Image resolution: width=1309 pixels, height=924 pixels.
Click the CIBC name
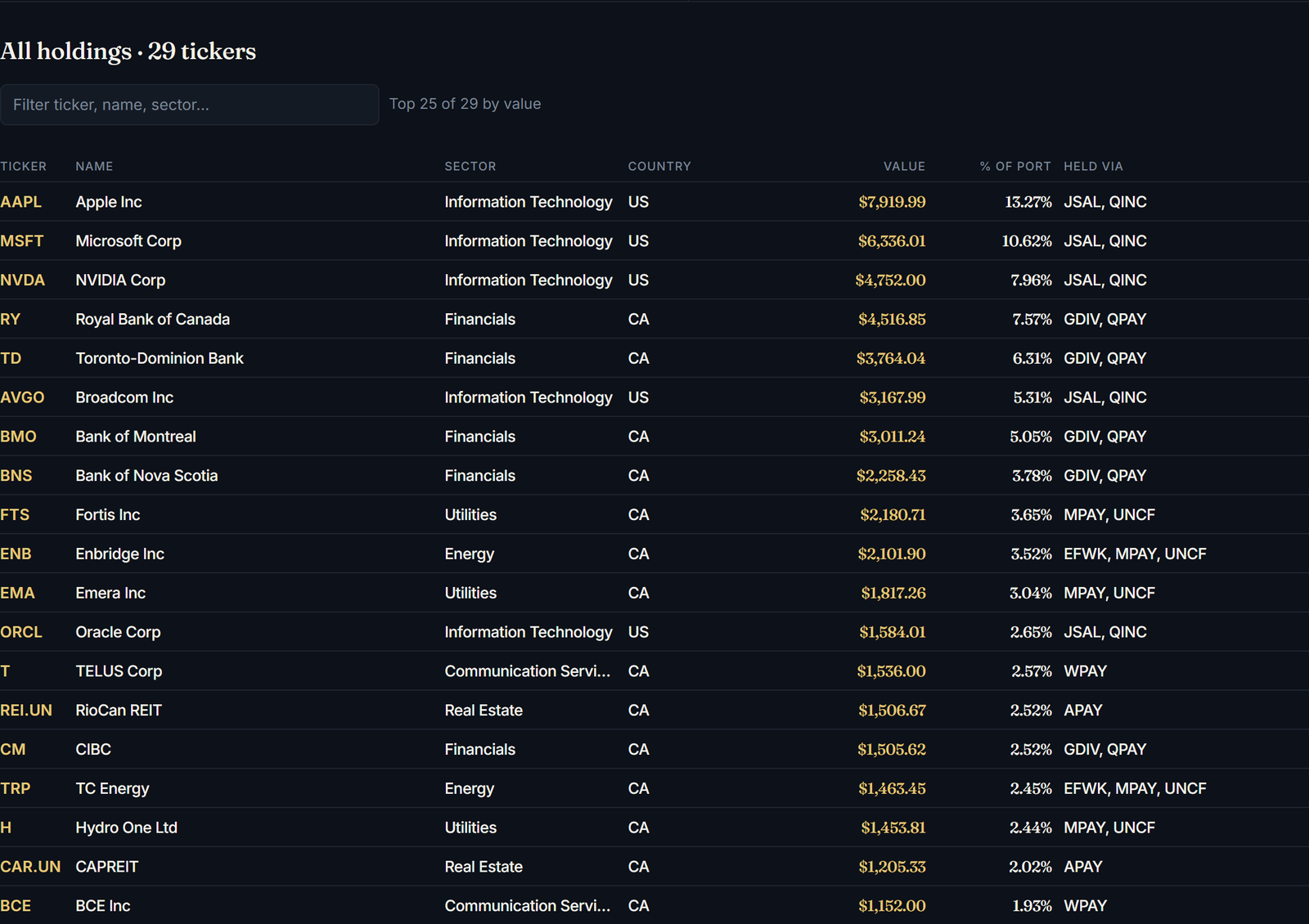click(x=93, y=750)
